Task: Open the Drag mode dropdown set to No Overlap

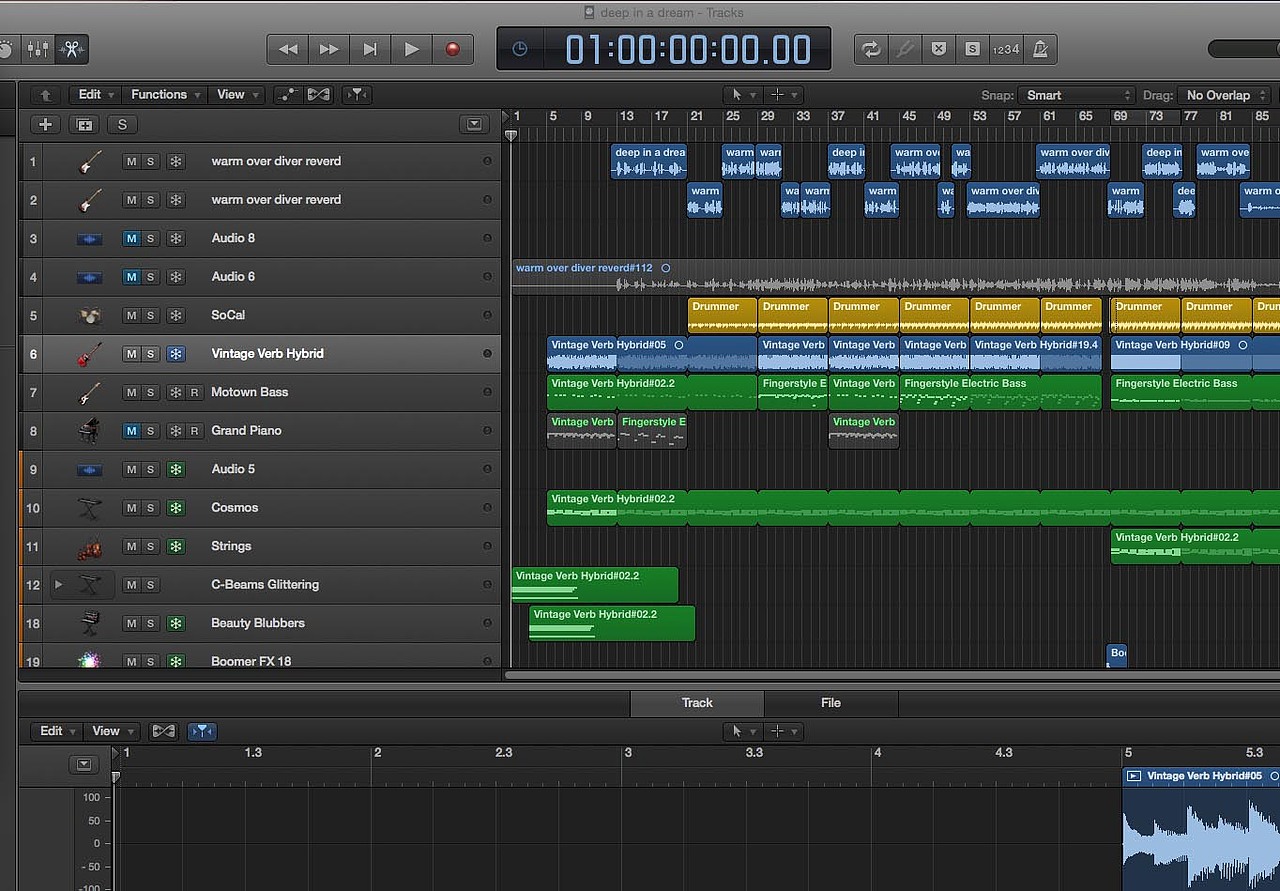Action: click(1223, 95)
